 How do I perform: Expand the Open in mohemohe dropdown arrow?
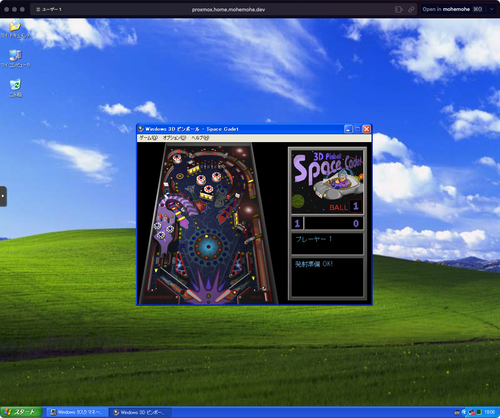[x=492, y=9]
